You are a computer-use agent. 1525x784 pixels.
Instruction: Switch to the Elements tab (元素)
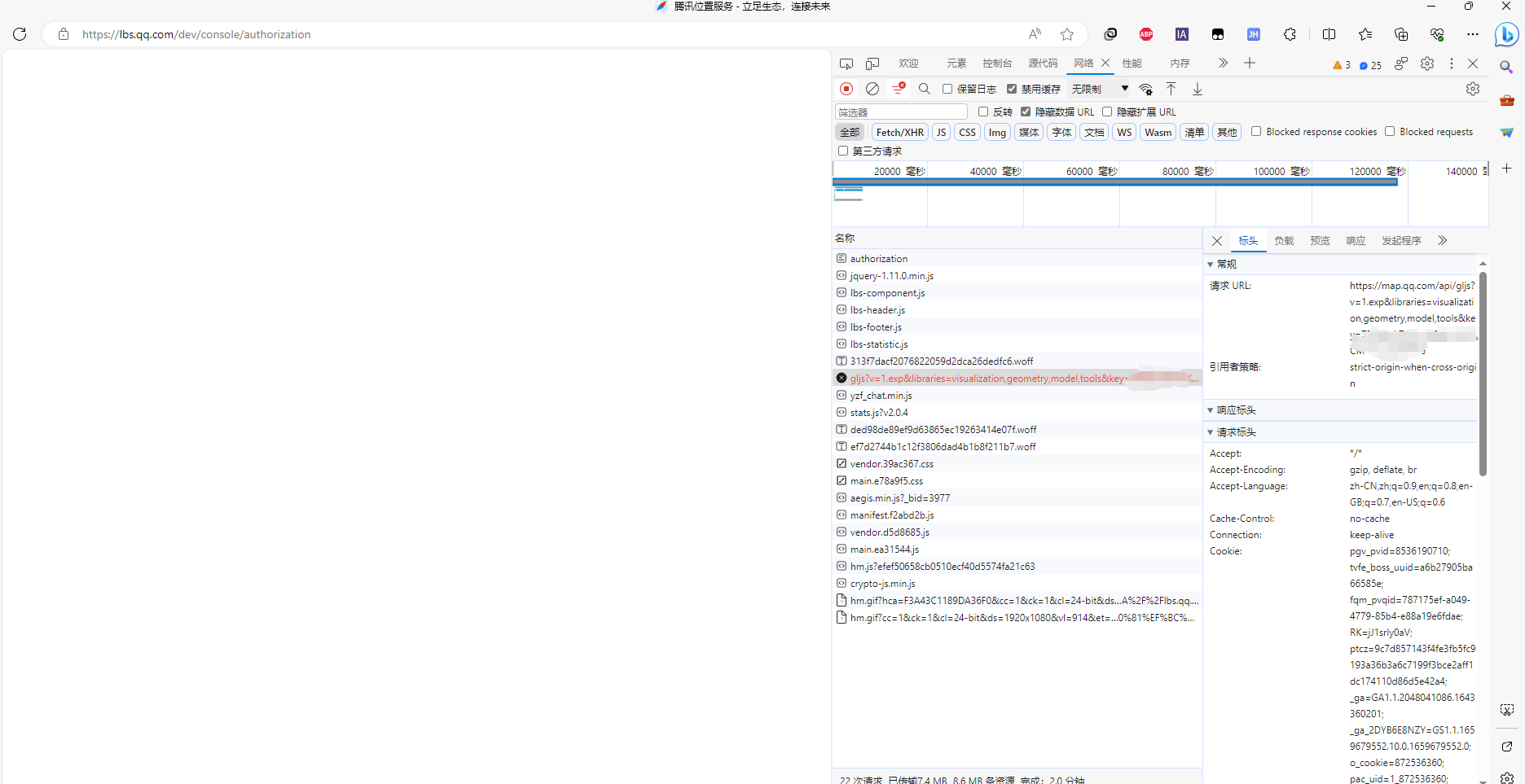pos(956,64)
